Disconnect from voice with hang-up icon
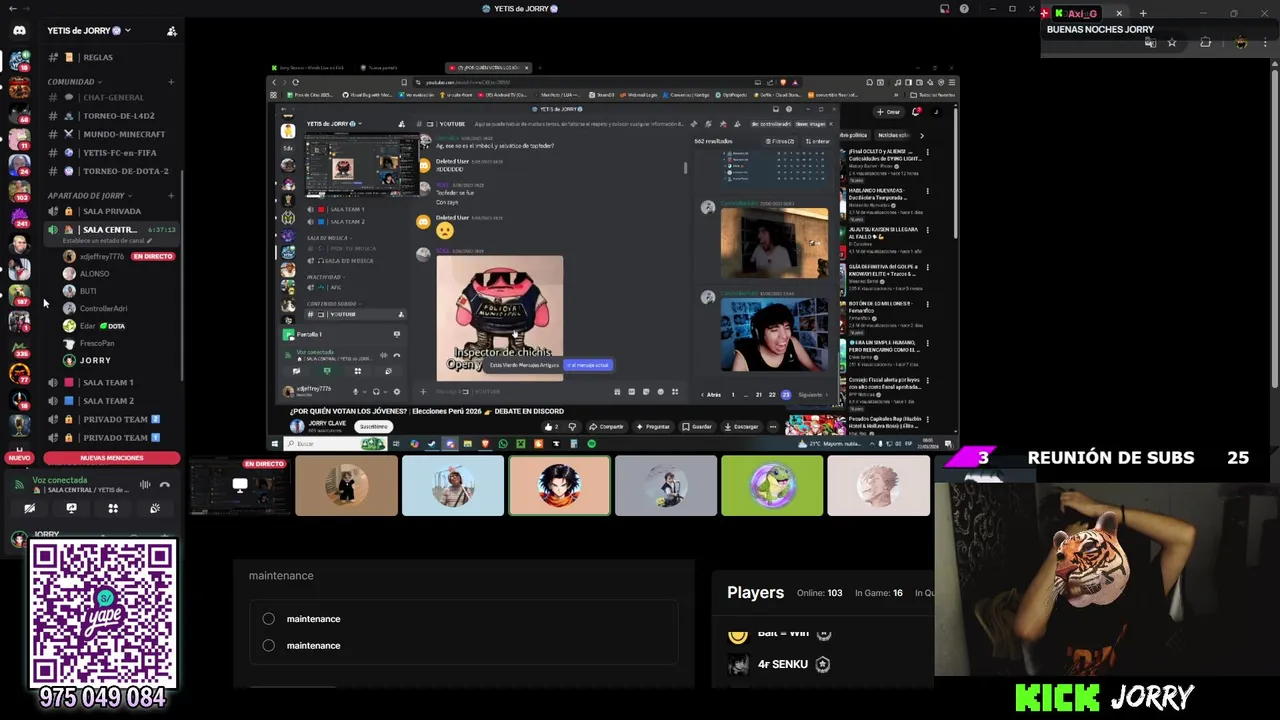 (165, 485)
